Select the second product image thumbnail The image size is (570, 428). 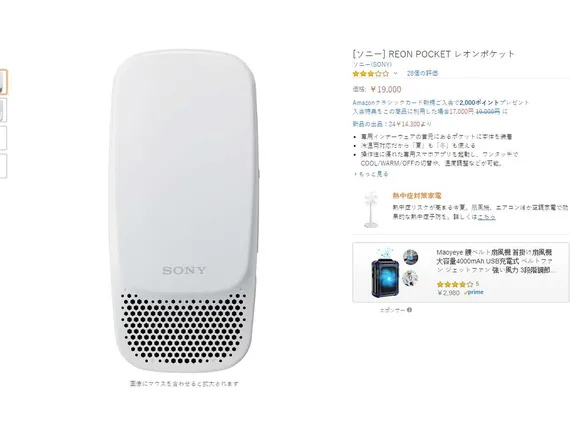click(3, 110)
